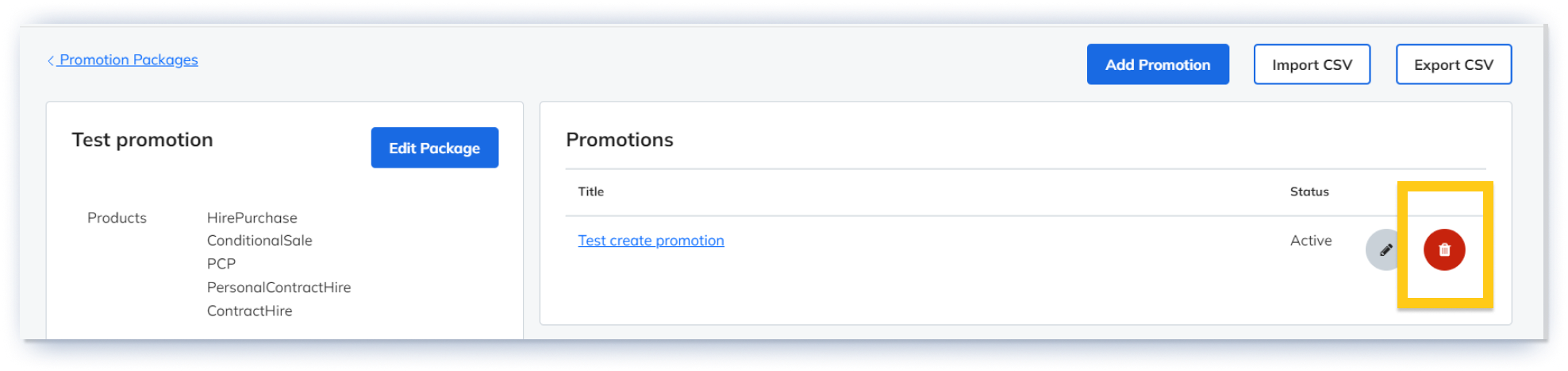1568x371 pixels.
Task: Select the HirePurchase product entry
Action: coord(252,218)
